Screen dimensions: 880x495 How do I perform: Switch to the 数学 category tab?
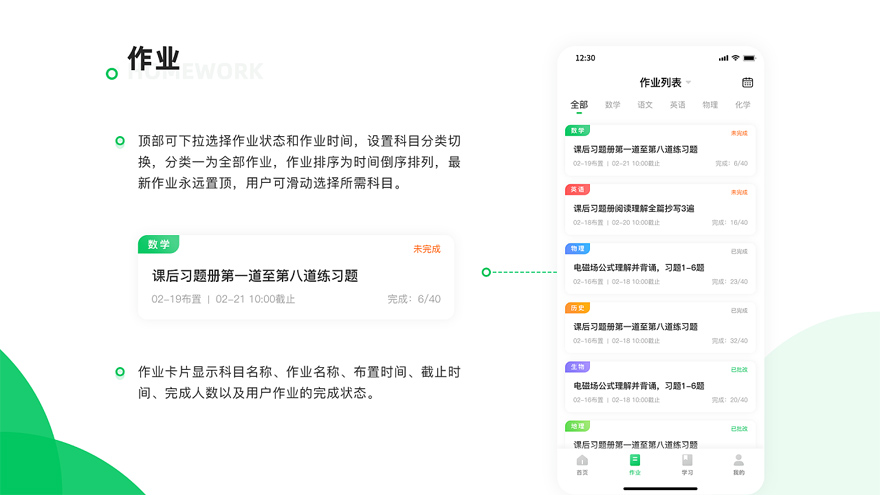pos(612,105)
